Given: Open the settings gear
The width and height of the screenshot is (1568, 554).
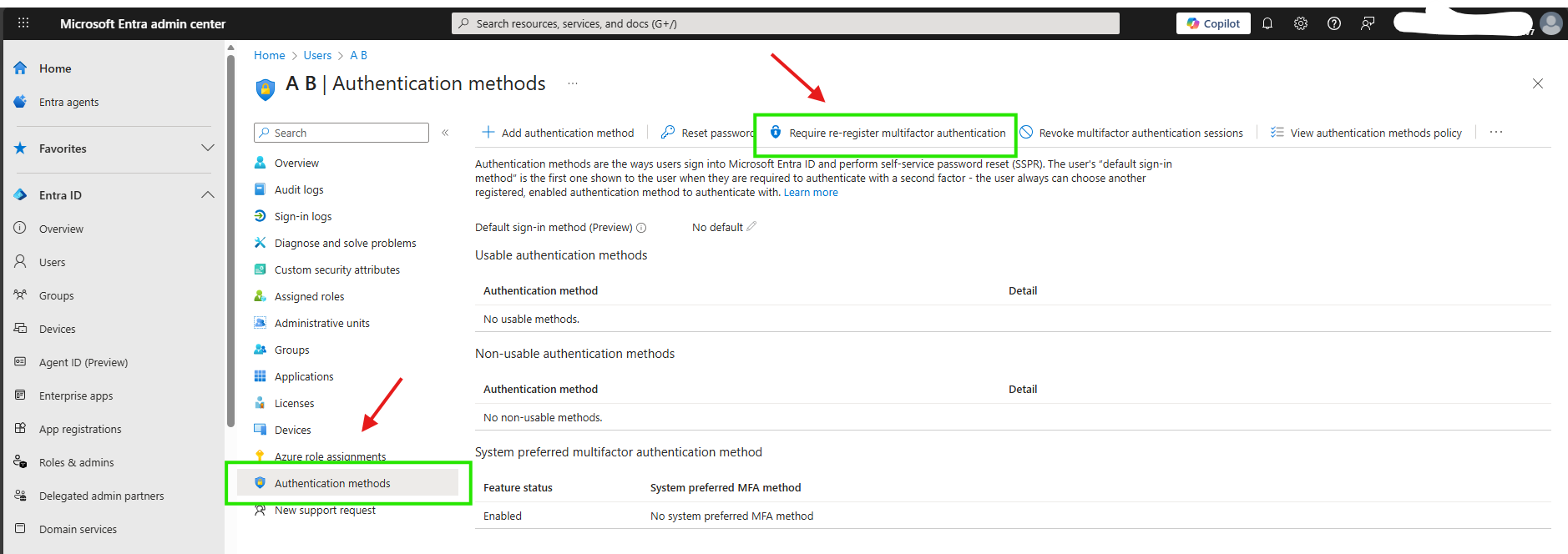Looking at the screenshot, I should 1301,23.
